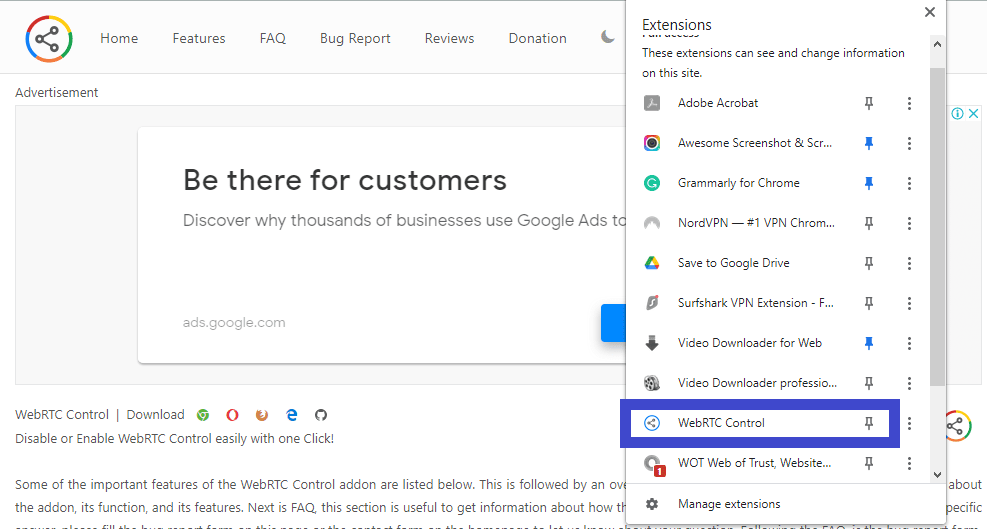Click the Firefox download icon
The height and width of the screenshot is (529, 987).
pos(262,415)
